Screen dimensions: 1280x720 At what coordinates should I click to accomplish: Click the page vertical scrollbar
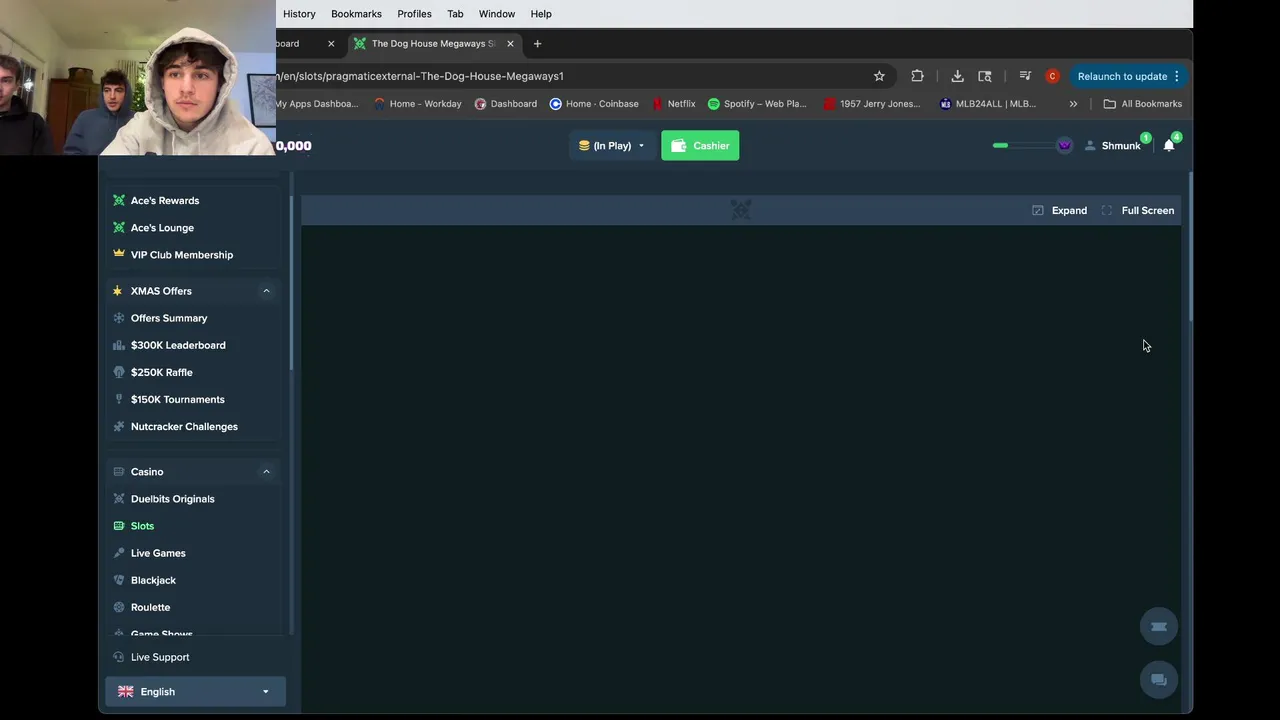point(1190,247)
